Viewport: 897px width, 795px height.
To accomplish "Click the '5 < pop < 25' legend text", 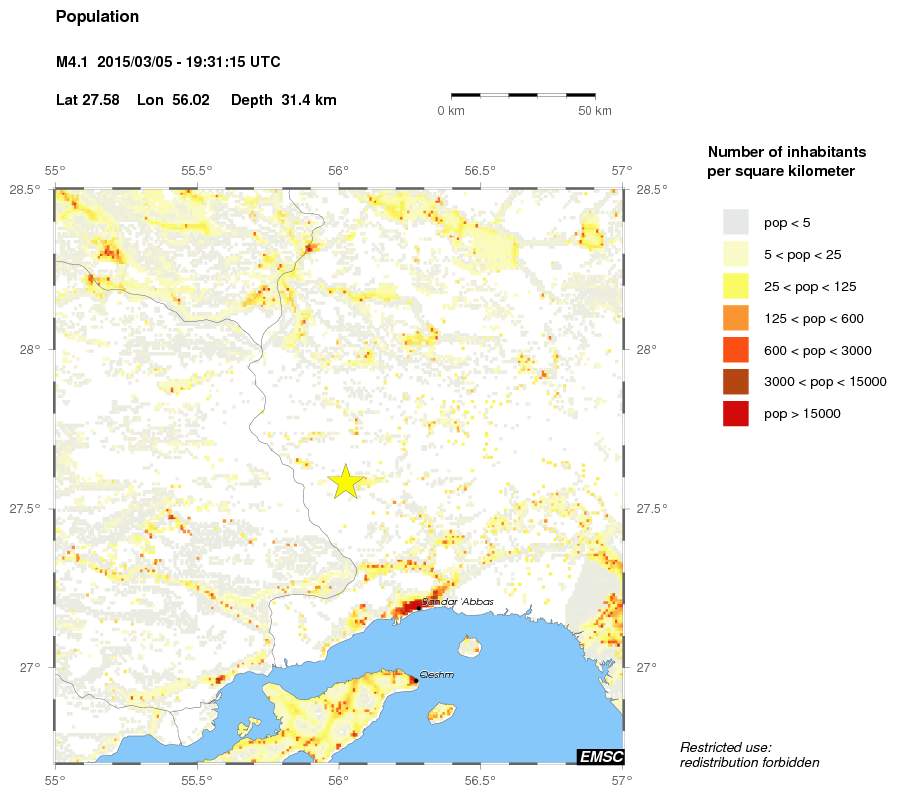I will point(803,255).
